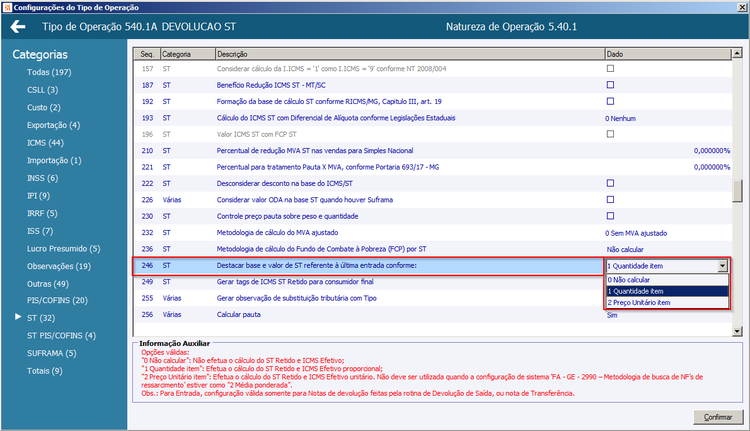This screenshot has height=431, width=750.
Task: Expand the ST (32) category arrow
Action: 18,317
